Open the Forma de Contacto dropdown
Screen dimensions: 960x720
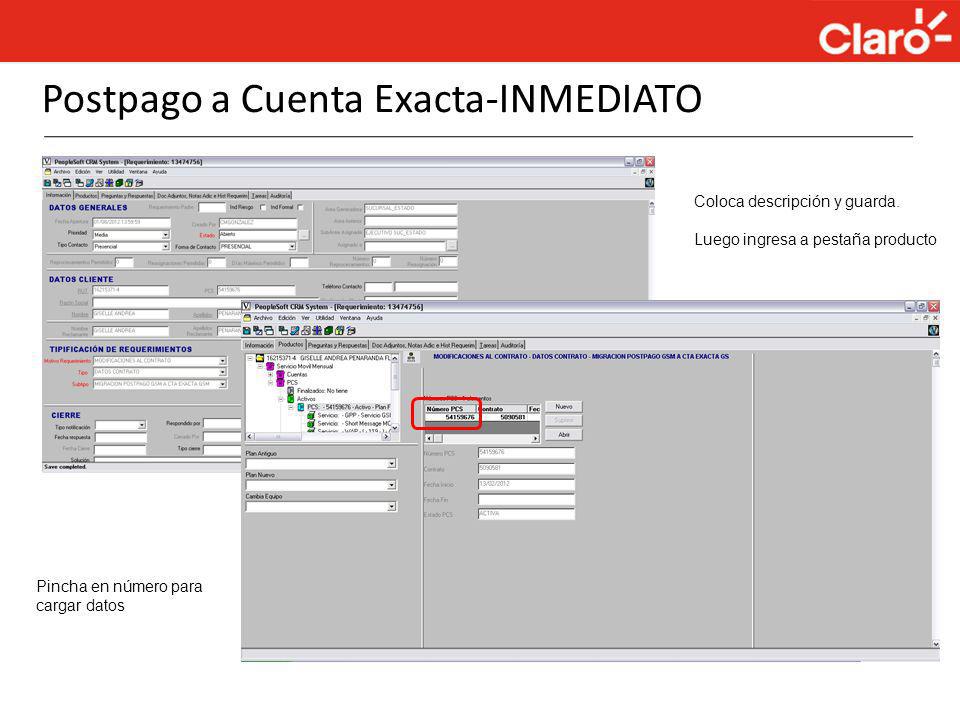[292, 246]
